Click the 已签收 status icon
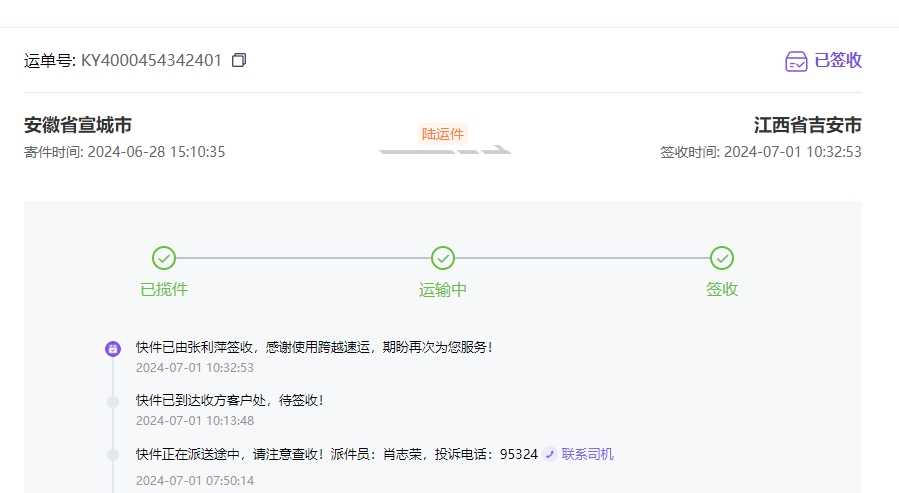 796,61
